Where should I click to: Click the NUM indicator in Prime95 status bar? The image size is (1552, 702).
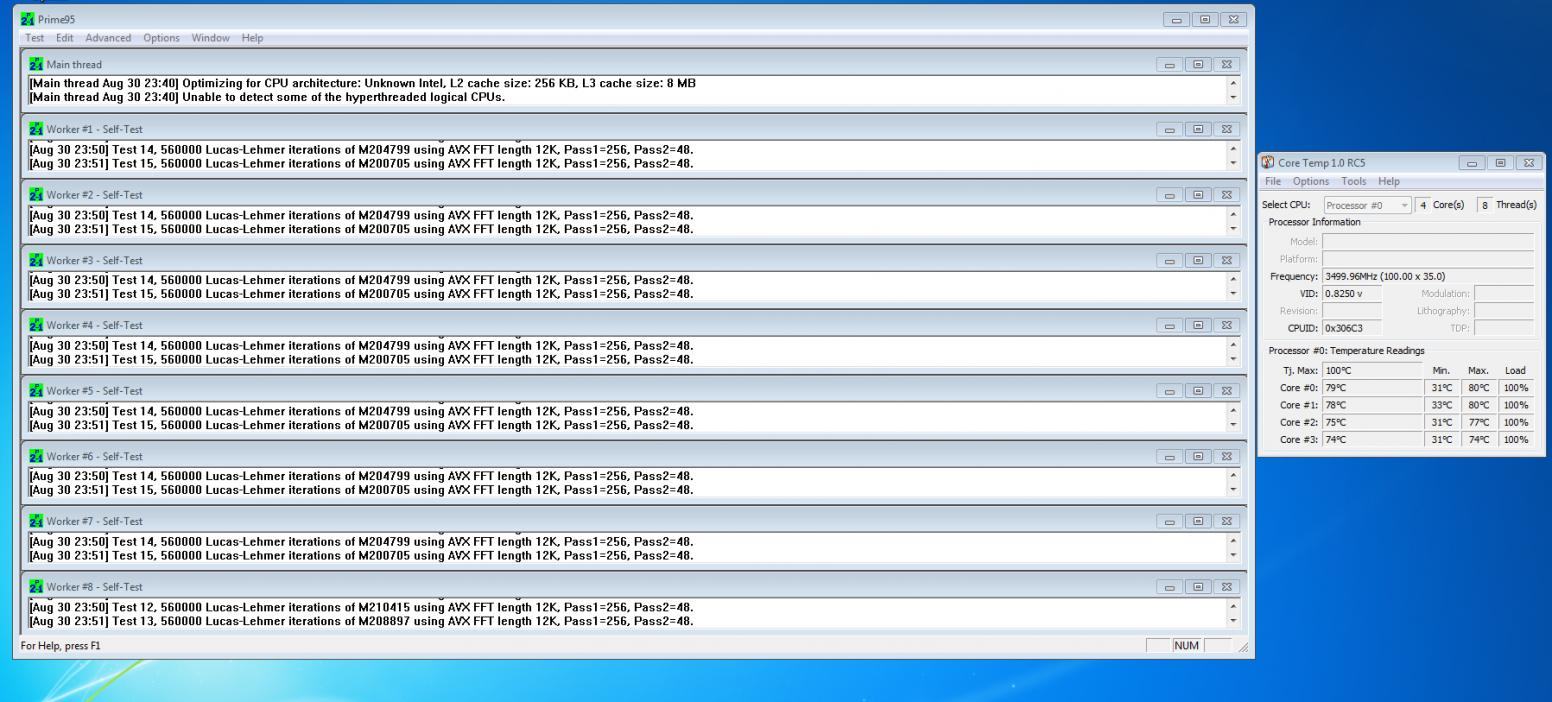click(1187, 646)
